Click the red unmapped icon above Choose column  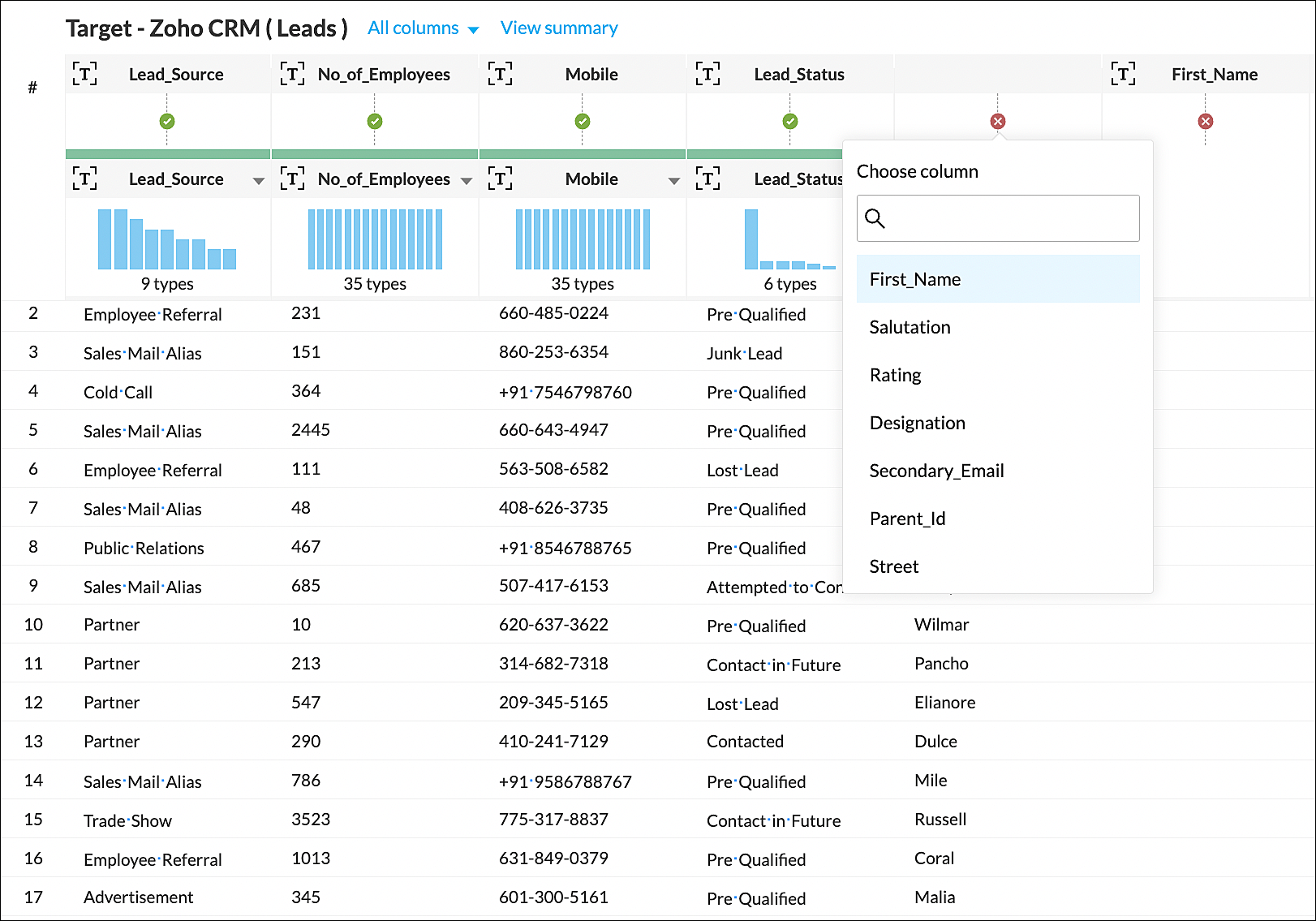pos(998,121)
